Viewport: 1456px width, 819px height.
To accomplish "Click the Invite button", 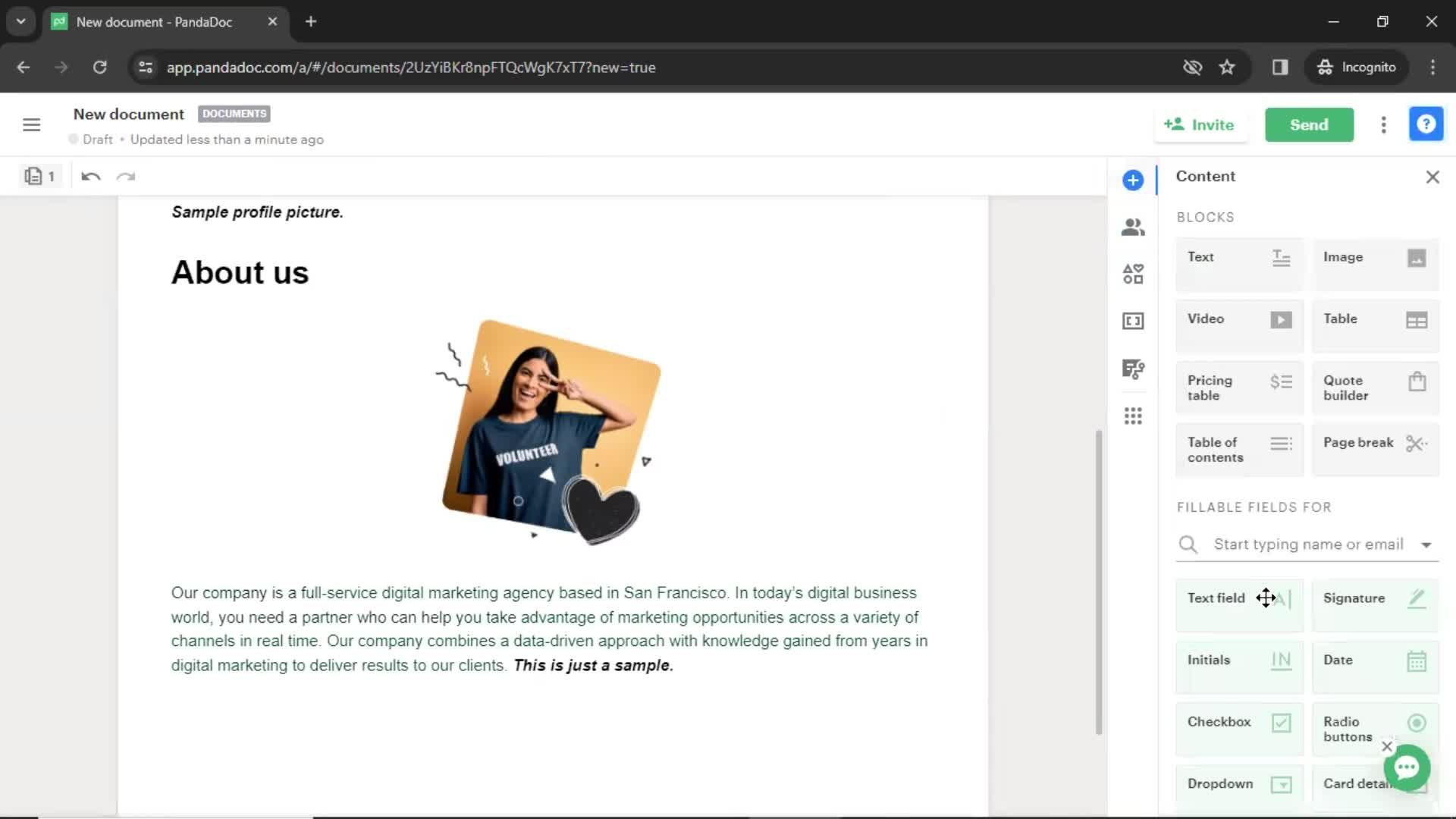I will (1202, 124).
